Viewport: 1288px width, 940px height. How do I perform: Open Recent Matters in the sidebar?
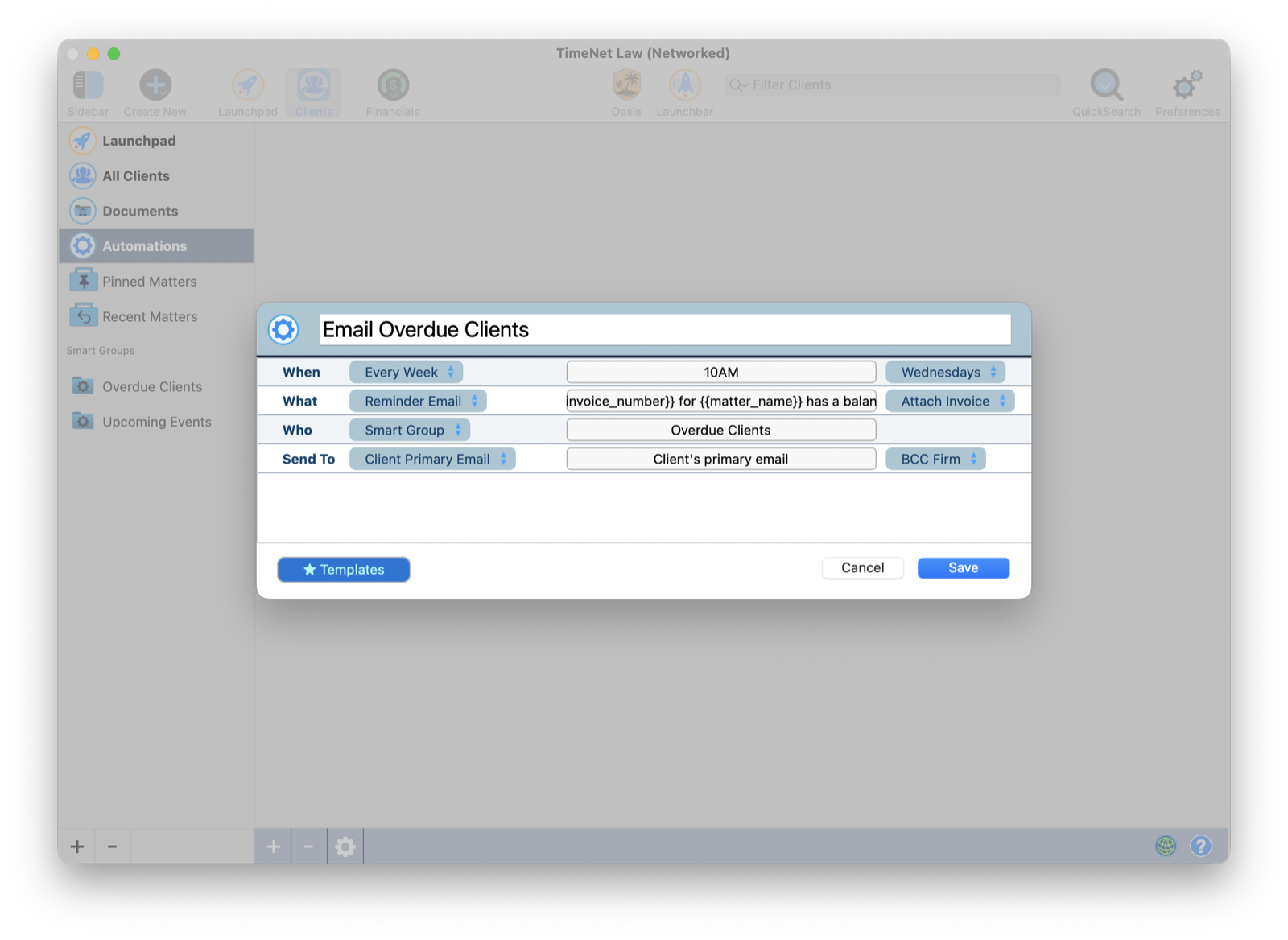coord(156,317)
